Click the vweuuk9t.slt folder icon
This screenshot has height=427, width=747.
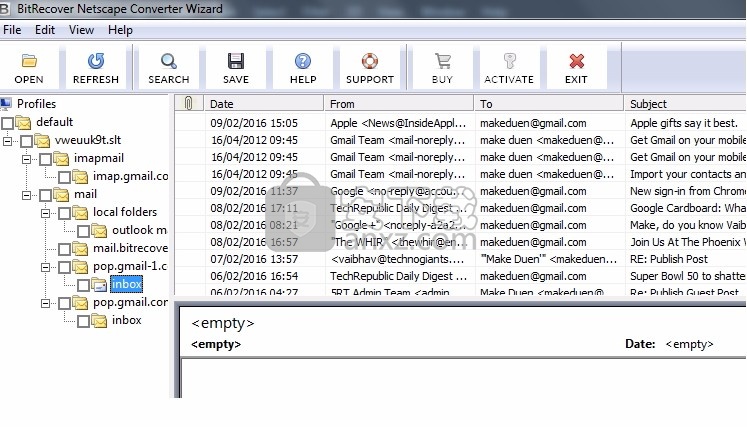coord(42,141)
